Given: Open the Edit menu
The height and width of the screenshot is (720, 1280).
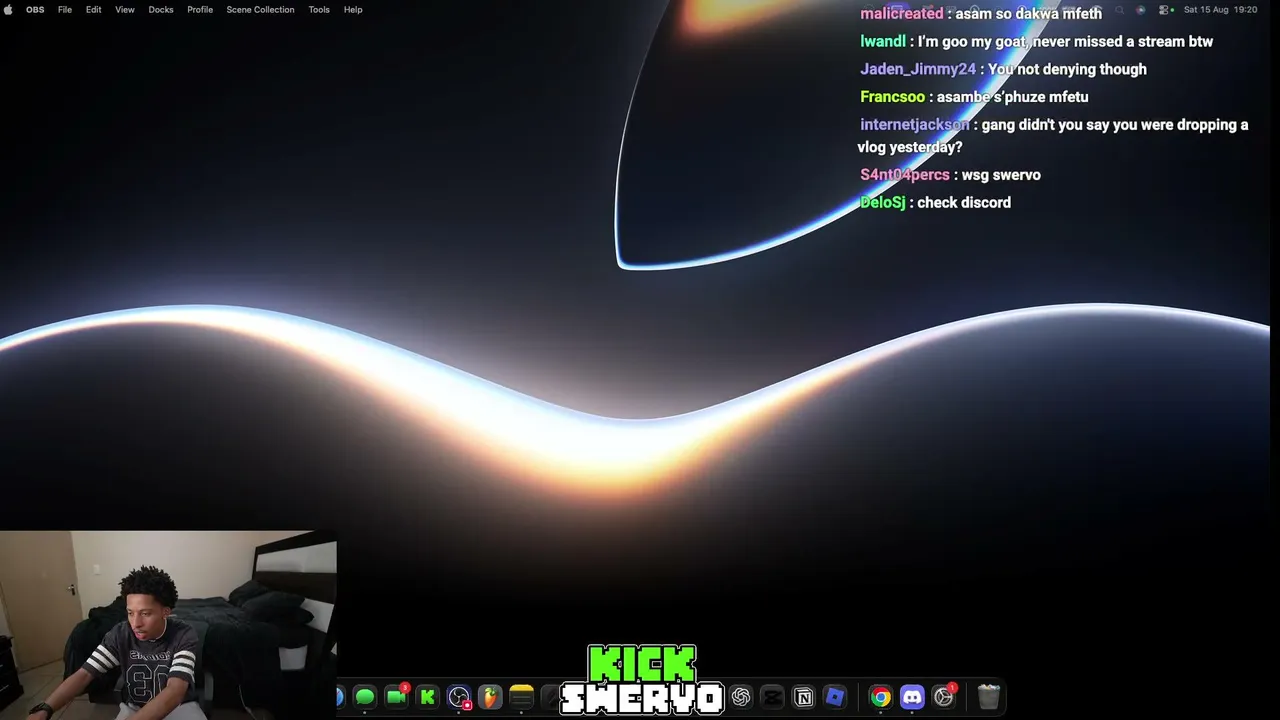Looking at the screenshot, I should (x=93, y=9).
